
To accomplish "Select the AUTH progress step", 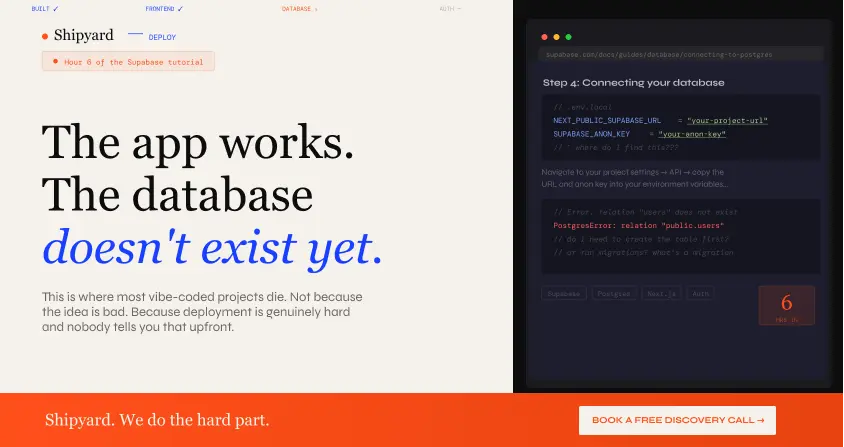I will 450,9.
